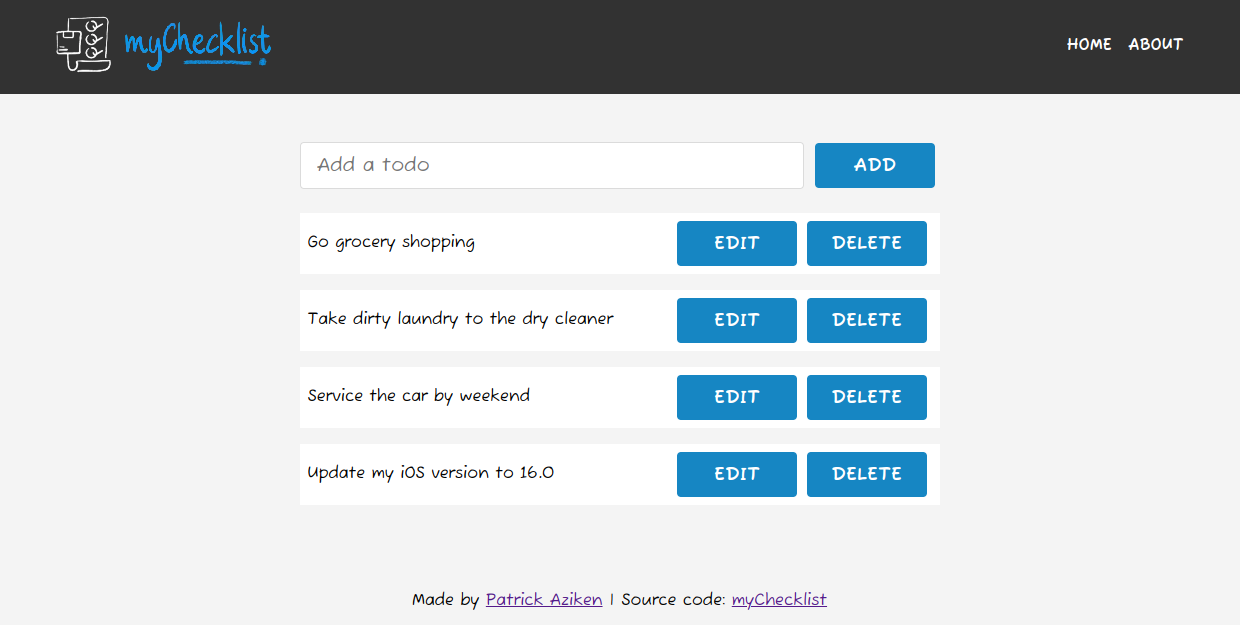
Task: Delete the dirty laundry dry cleaner todo
Action: pyautogui.click(x=866, y=320)
